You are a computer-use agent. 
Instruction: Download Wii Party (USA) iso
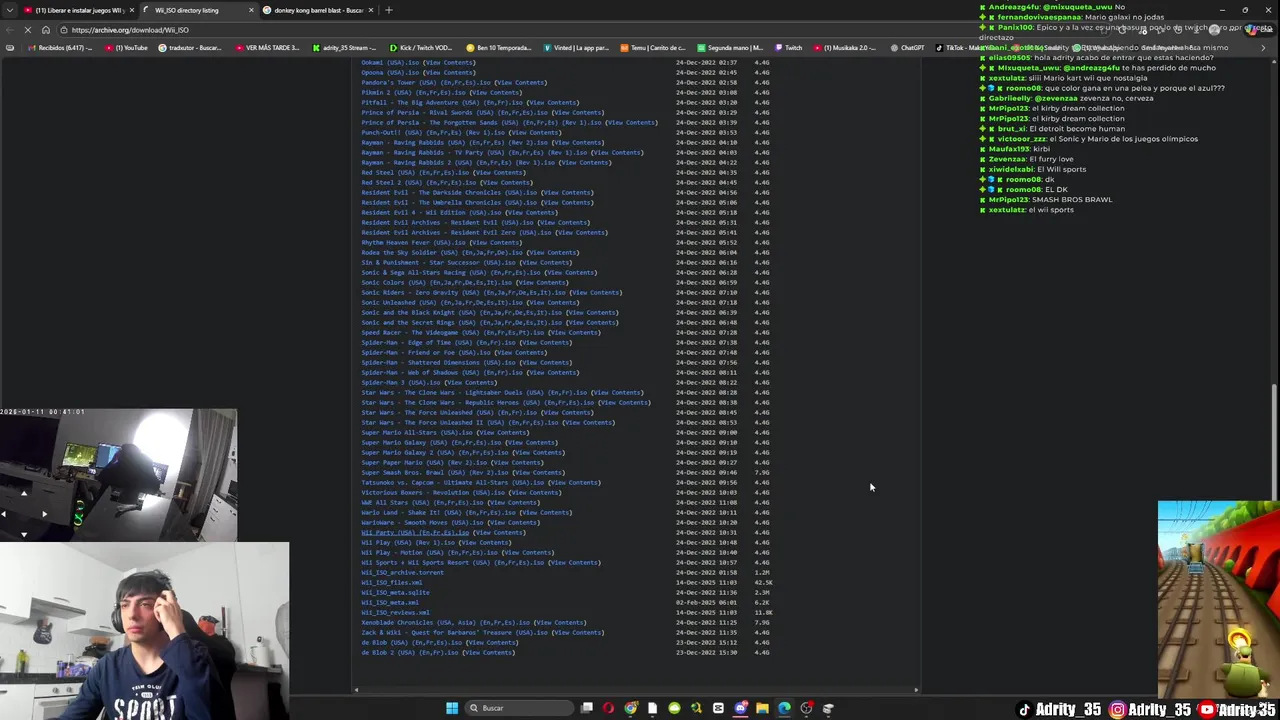[x=415, y=532]
